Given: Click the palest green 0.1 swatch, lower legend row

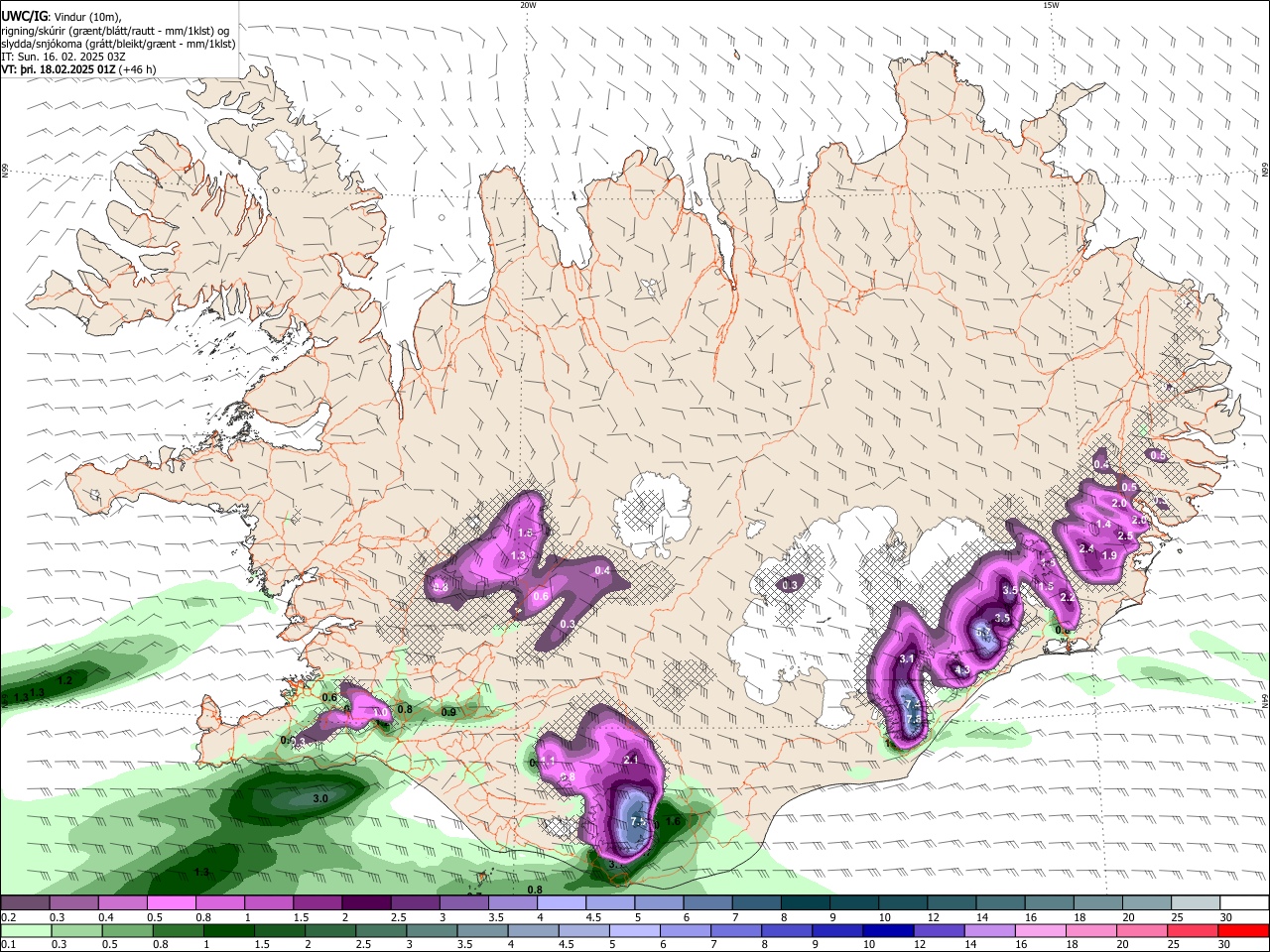Looking at the screenshot, I should [x=25, y=930].
